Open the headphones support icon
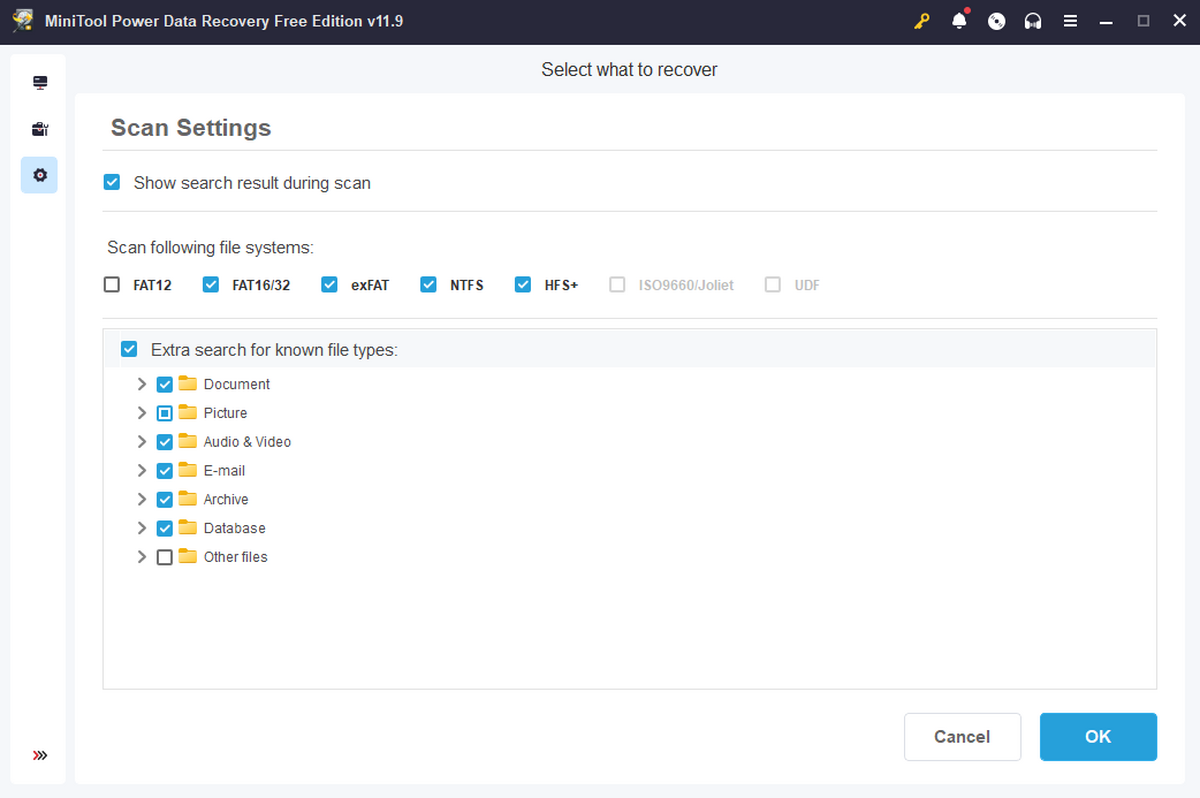 pyautogui.click(x=1033, y=21)
